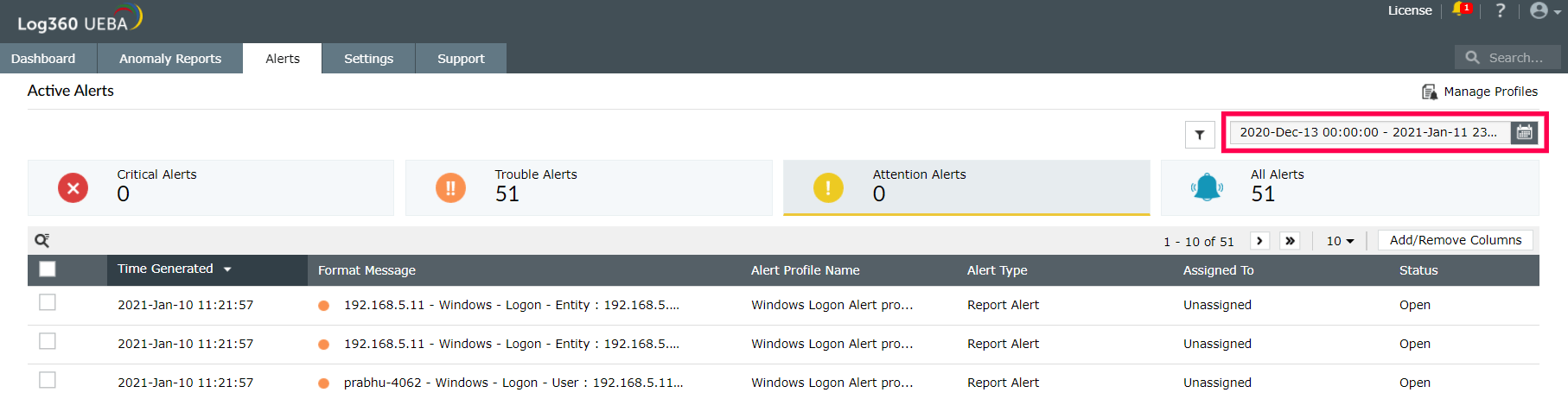Check the second alert row checkbox
Image resolution: width=1568 pixels, height=399 pixels.
tap(48, 341)
